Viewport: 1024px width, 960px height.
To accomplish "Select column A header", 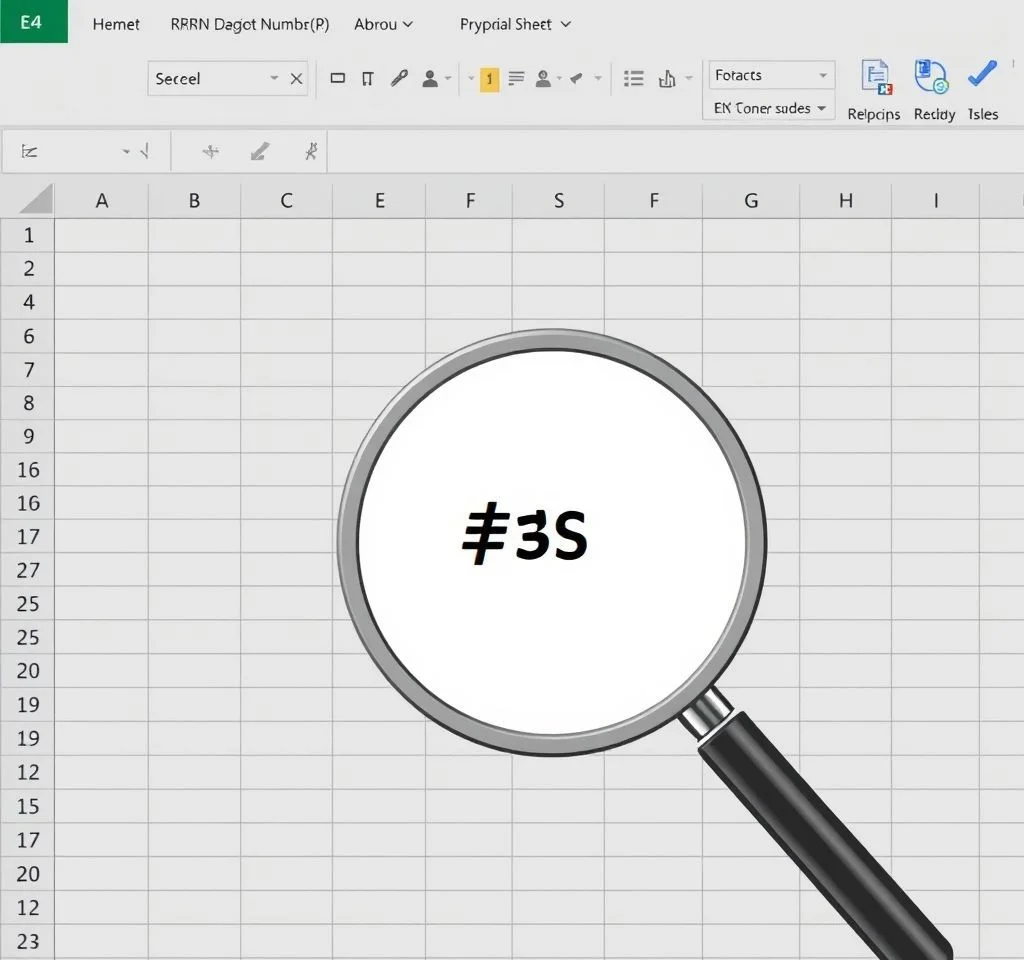I will [102, 200].
